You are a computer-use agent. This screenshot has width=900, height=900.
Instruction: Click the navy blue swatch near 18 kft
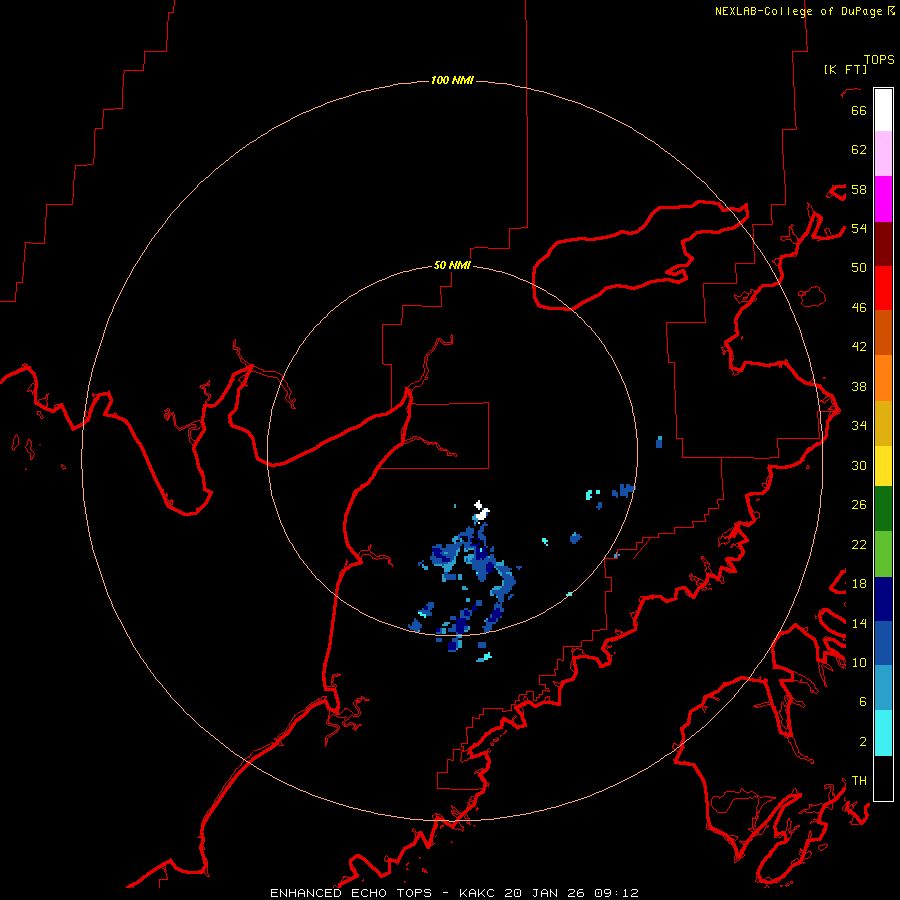pos(883,599)
